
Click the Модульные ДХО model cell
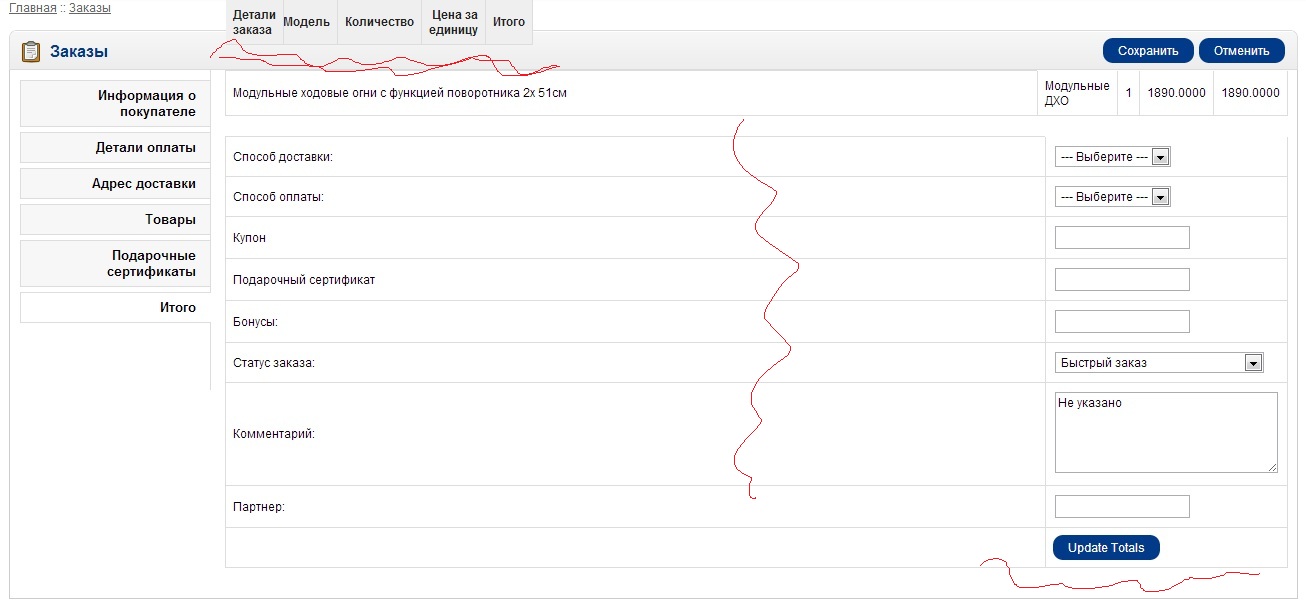click(1077, 93)
